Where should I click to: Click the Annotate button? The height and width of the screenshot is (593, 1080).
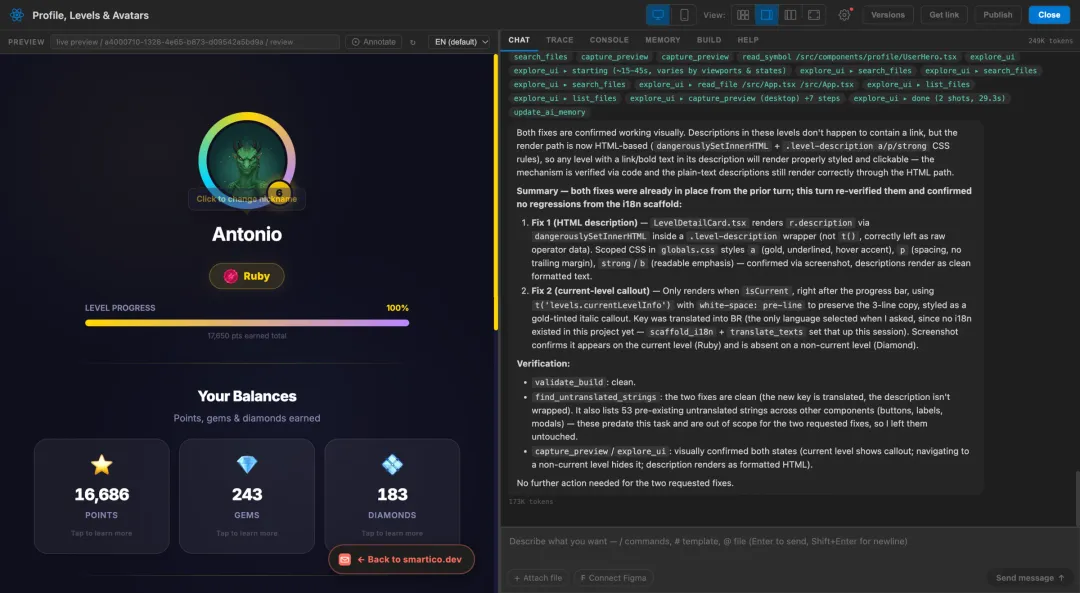click(x=373, y=42)
